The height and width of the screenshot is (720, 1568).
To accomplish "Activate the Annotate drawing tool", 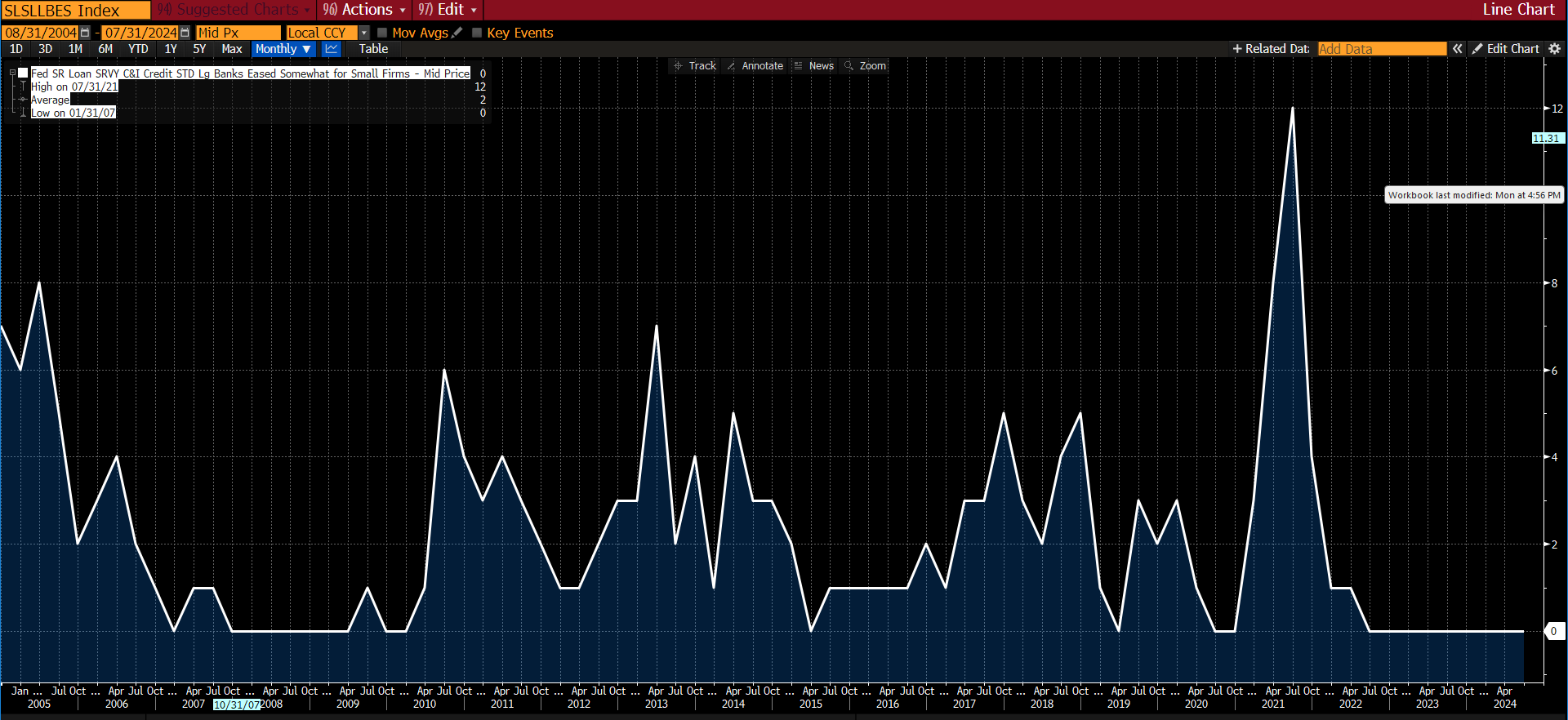I will point(755,66).
